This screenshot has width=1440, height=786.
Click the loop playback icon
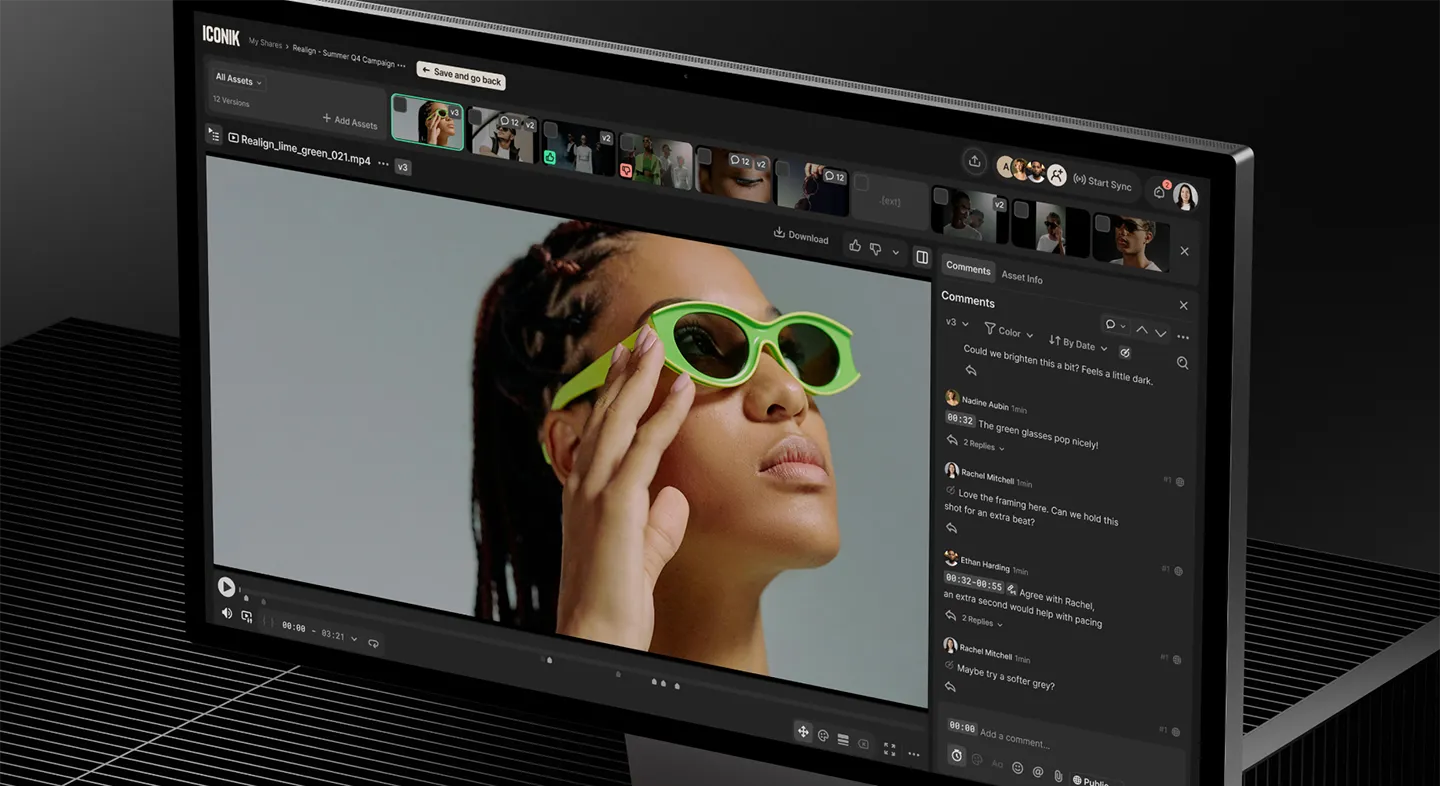click(x=374, y=644)
